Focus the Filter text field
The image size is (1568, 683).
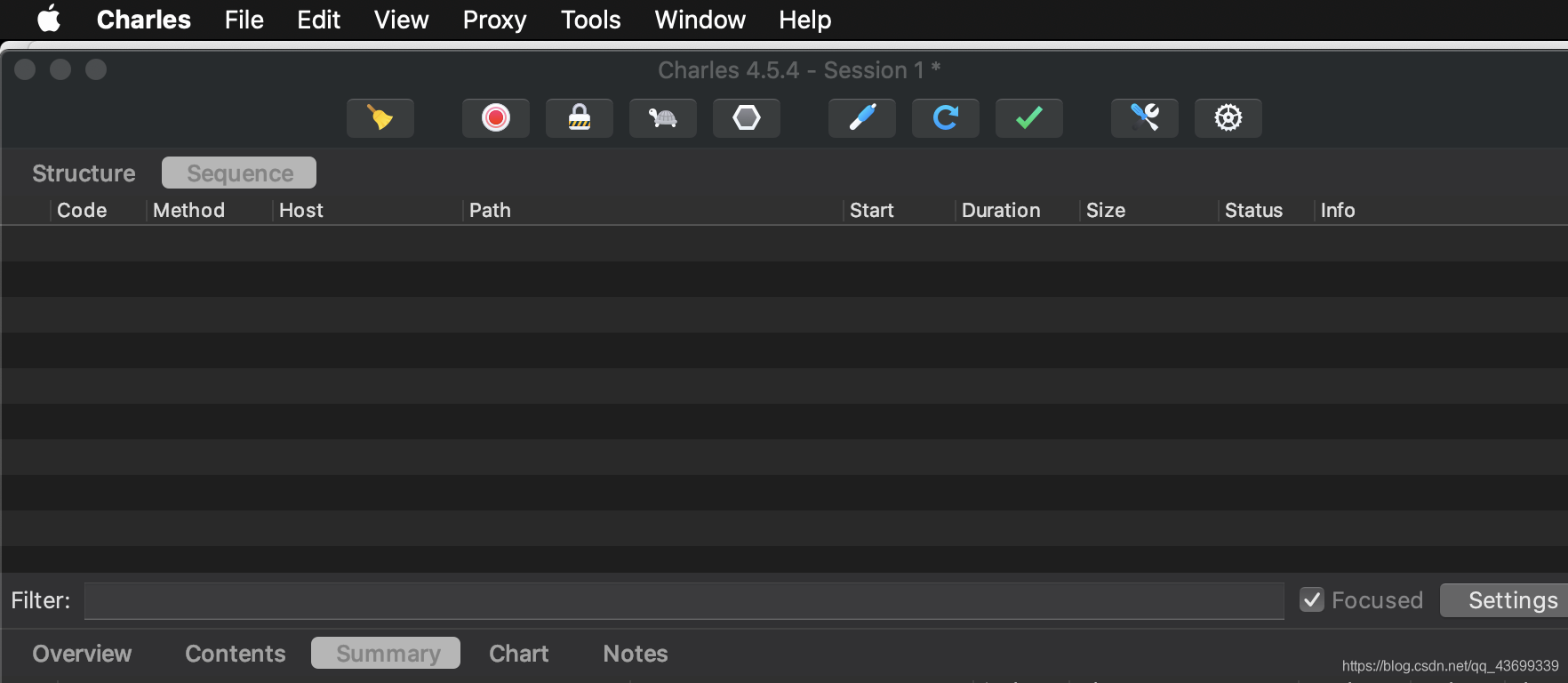click(x=684, y=601)
